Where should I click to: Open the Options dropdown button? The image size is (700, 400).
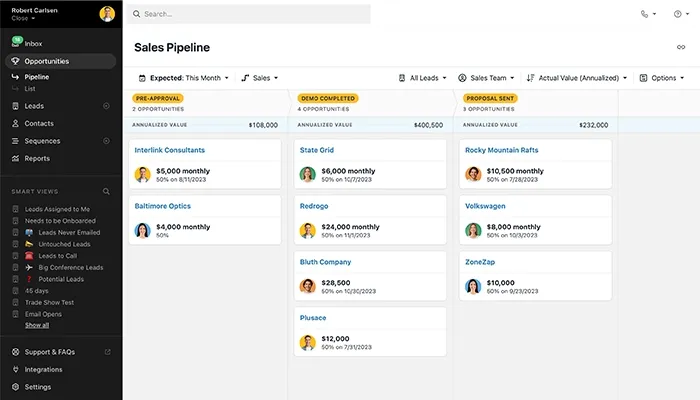[663, 77]
